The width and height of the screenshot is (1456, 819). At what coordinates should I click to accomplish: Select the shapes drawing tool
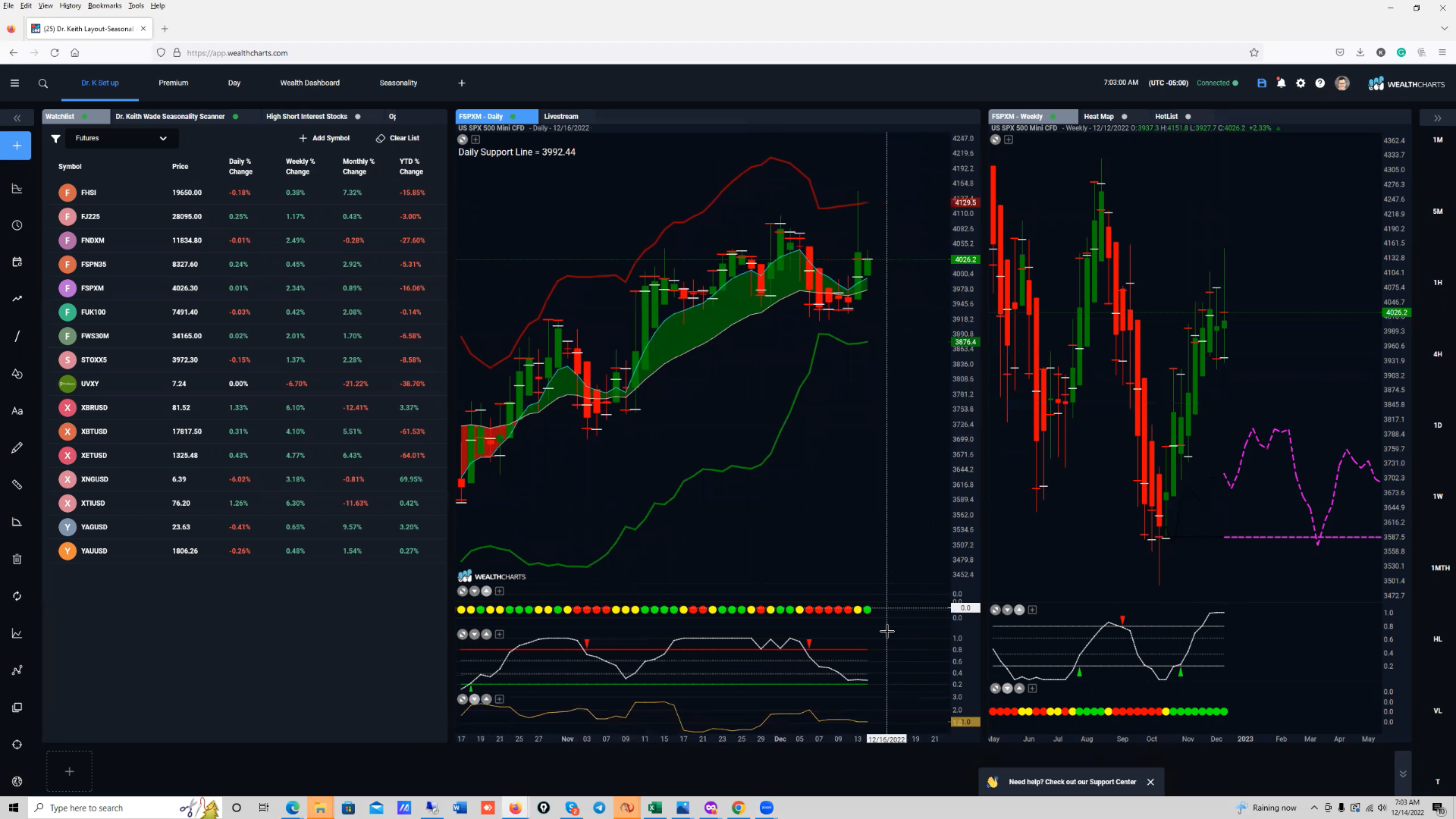[17, 373]
